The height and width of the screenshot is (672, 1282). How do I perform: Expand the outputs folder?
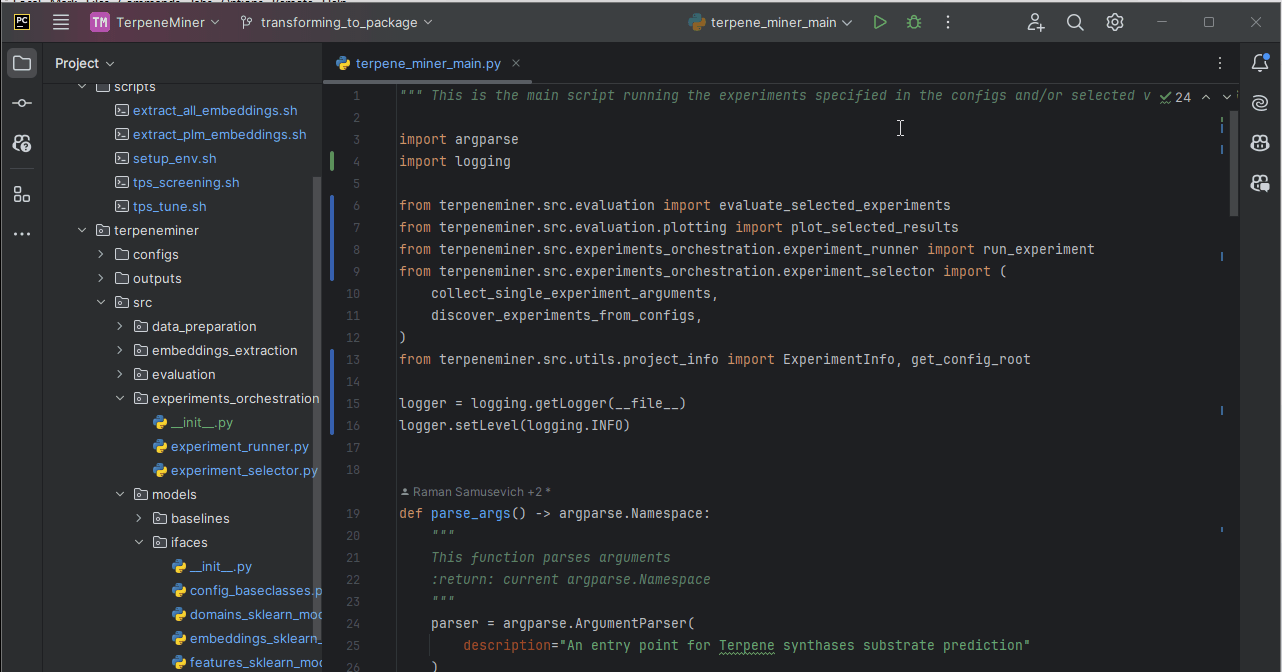tap(101, 279)
